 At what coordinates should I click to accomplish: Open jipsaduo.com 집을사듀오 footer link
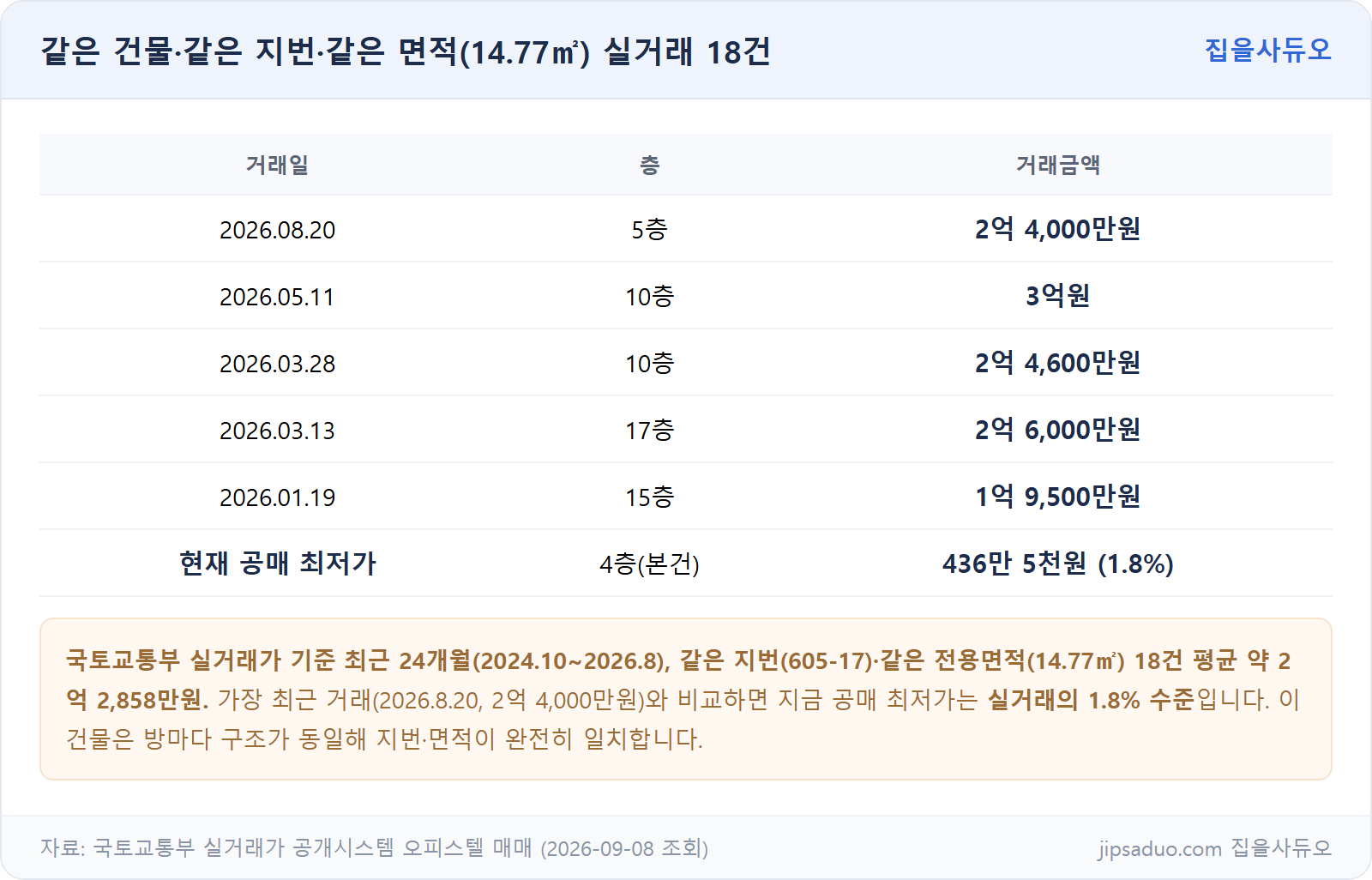tap(1214, 848)
